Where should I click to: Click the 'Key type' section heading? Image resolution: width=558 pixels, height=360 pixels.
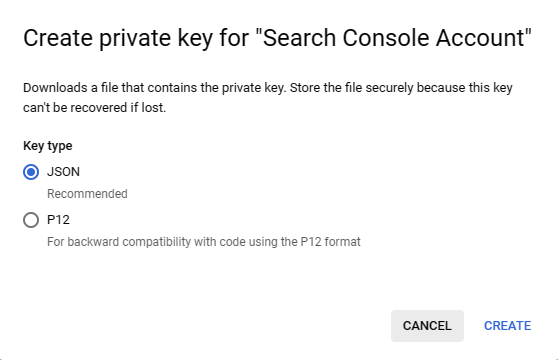tap(48, 146)
